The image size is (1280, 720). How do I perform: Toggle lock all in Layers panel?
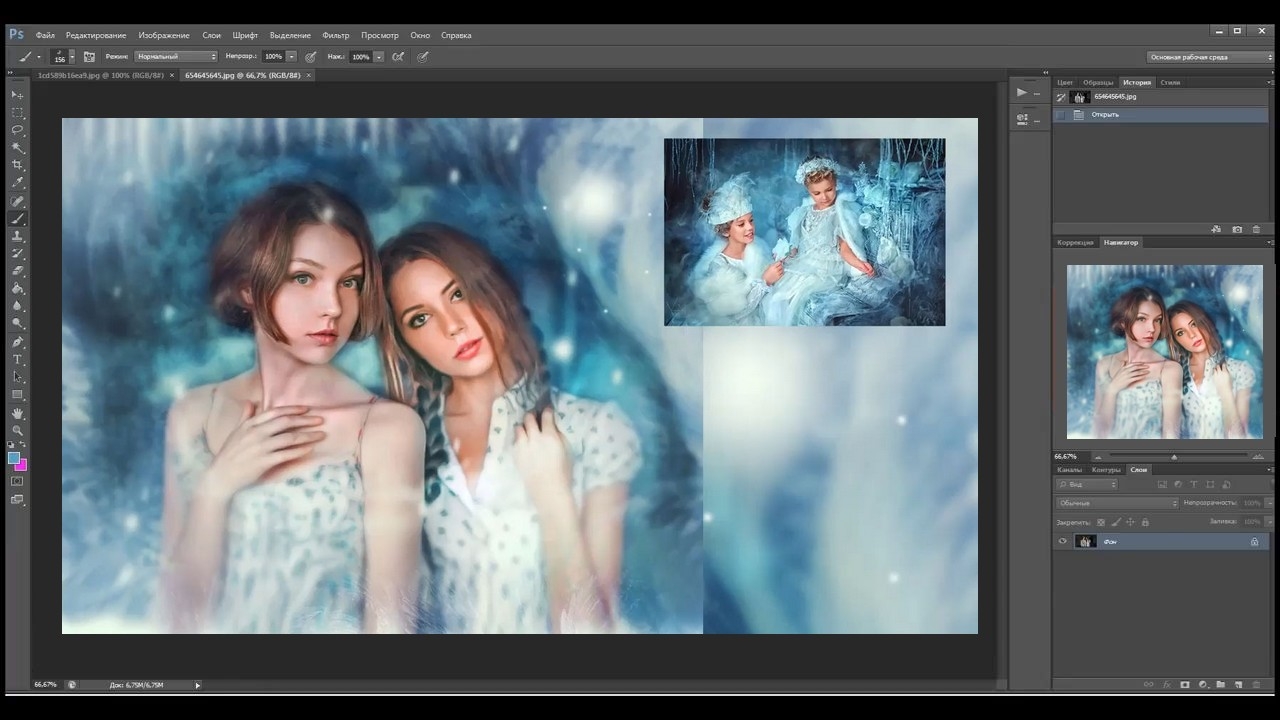pos(1145,522)
